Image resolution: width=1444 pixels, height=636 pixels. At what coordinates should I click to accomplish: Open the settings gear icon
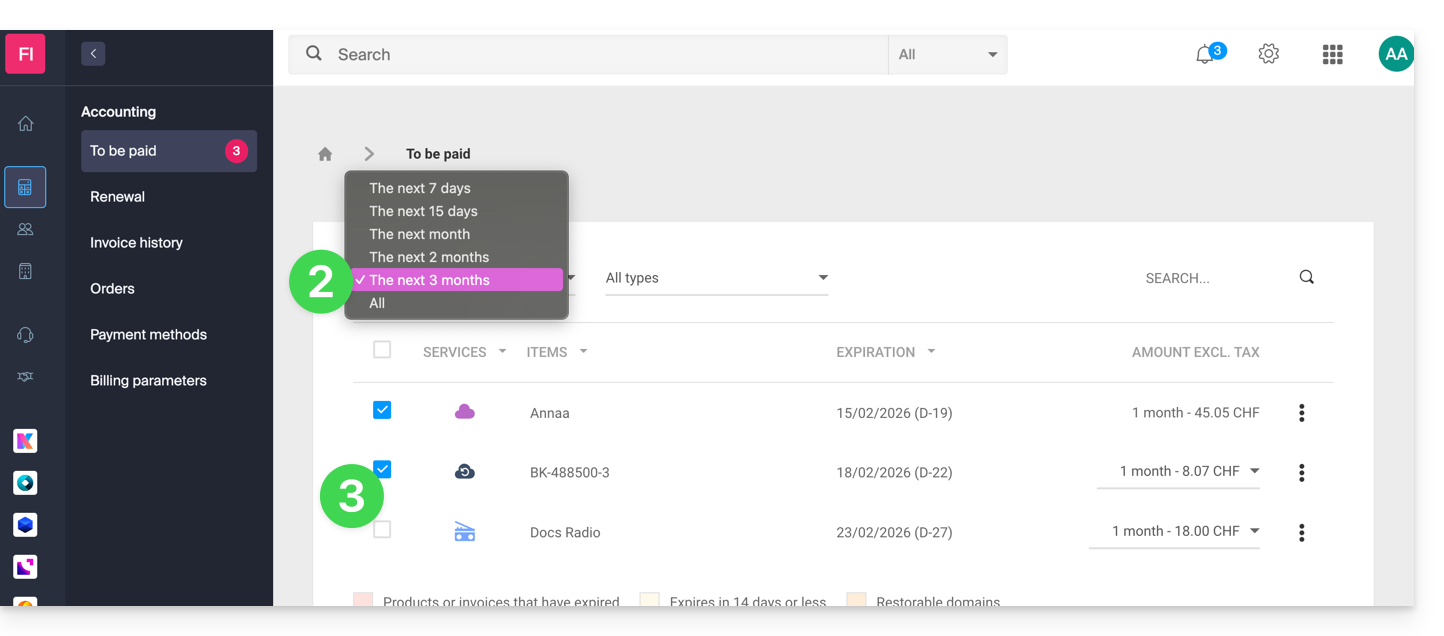tap(1269, 54)
